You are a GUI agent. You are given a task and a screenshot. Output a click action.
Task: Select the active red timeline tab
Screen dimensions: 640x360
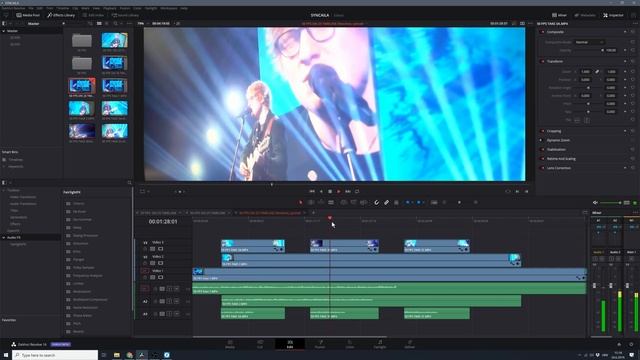click(x=270, y=213)
